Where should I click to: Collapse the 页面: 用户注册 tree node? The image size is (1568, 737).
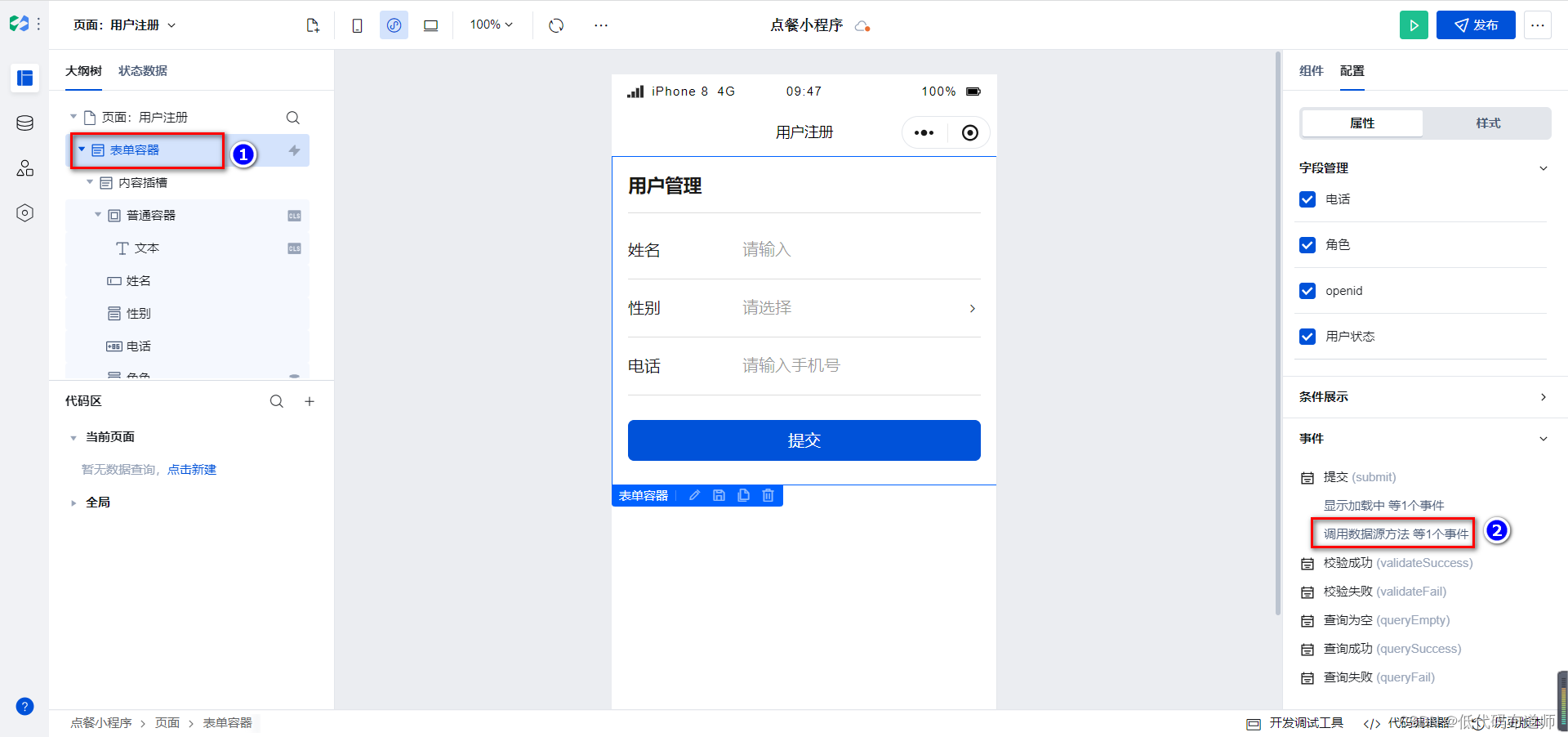pyautogui.click(x=73, y=118)
